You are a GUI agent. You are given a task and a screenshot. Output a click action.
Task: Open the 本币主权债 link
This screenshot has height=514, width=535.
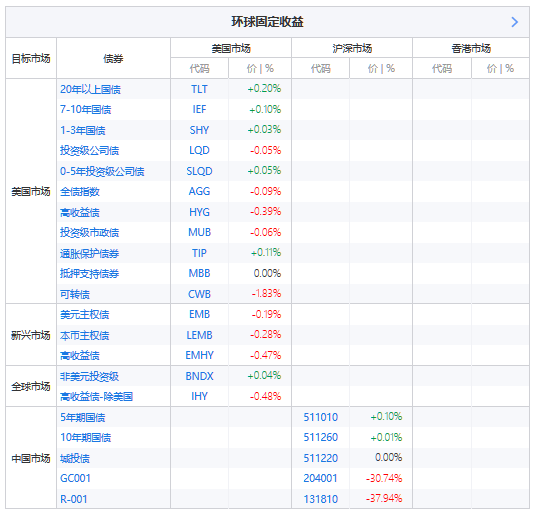tap(85, 335)
